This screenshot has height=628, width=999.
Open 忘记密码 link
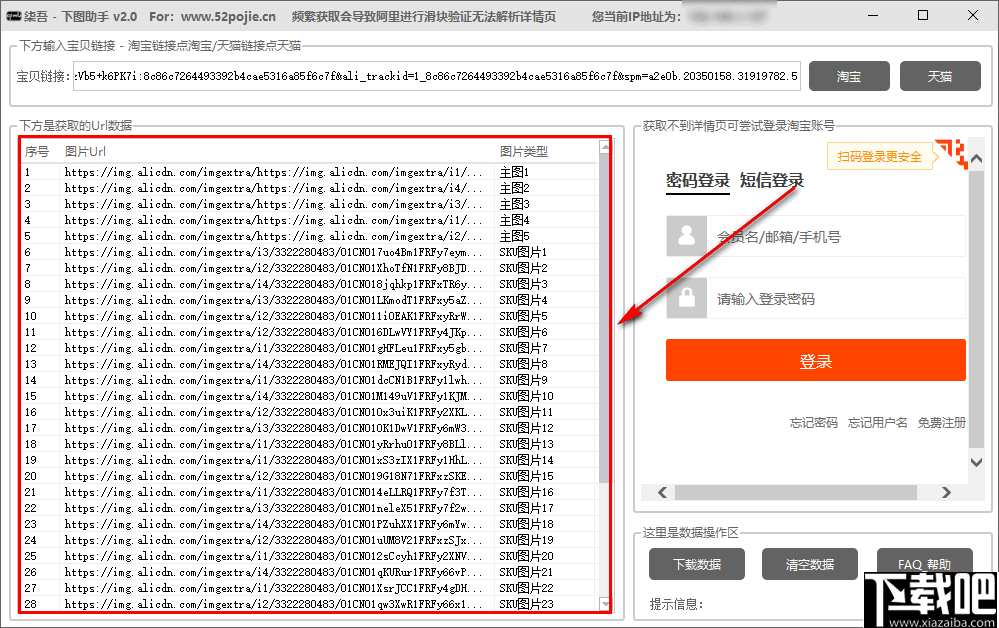(814, 422)
